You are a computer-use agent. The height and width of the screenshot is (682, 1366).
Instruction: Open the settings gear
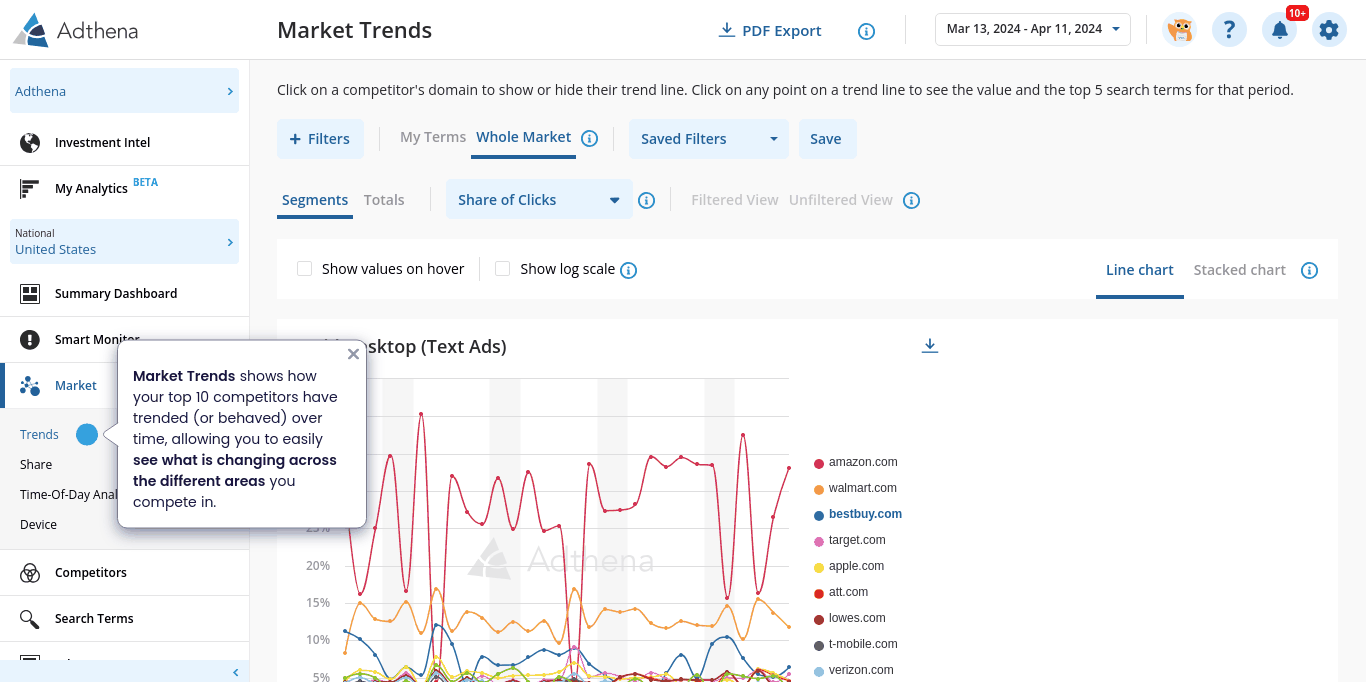click(1328, 30)
